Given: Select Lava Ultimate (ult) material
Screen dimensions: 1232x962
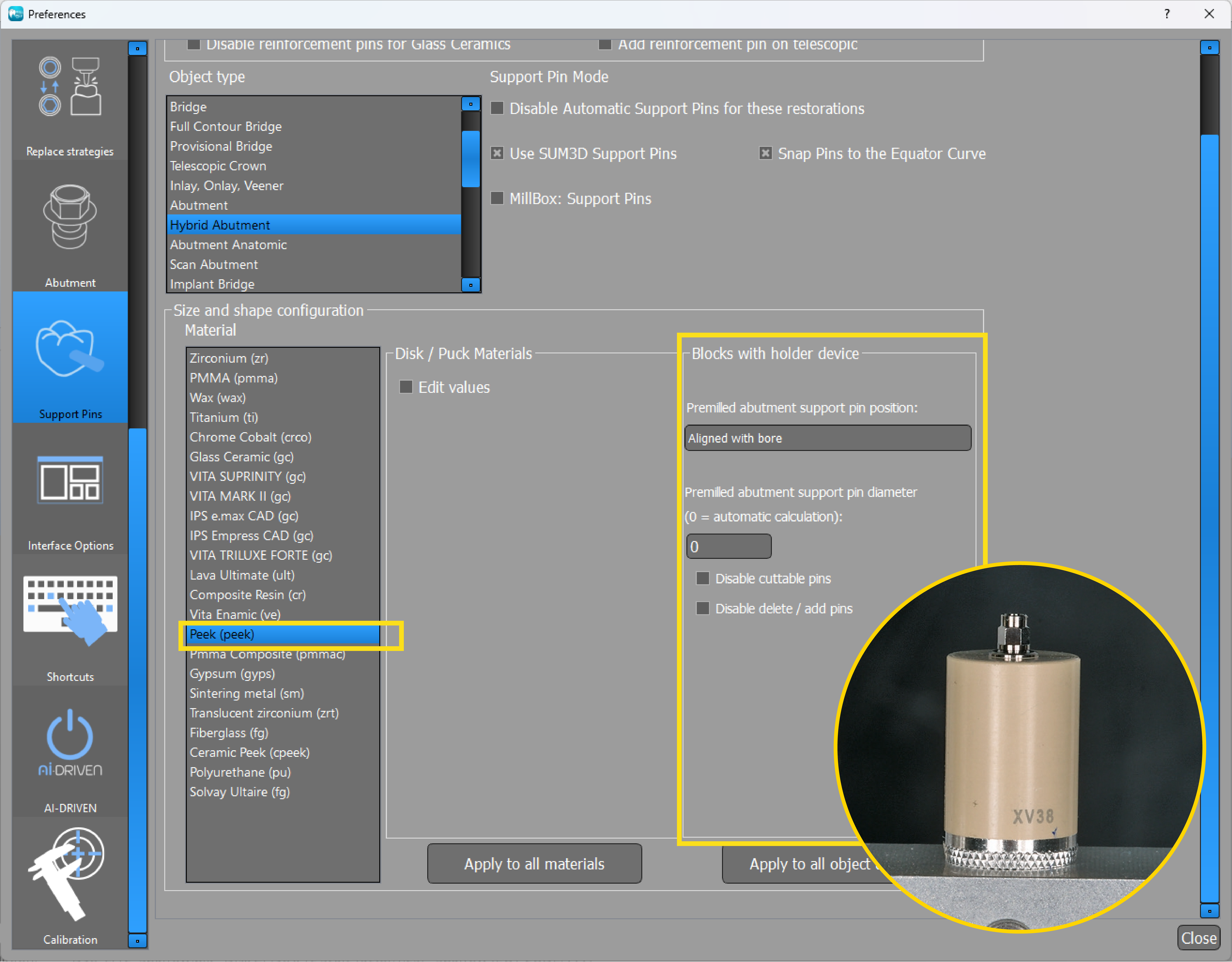Looking at the screenshot, I should [x=283, y=575].
